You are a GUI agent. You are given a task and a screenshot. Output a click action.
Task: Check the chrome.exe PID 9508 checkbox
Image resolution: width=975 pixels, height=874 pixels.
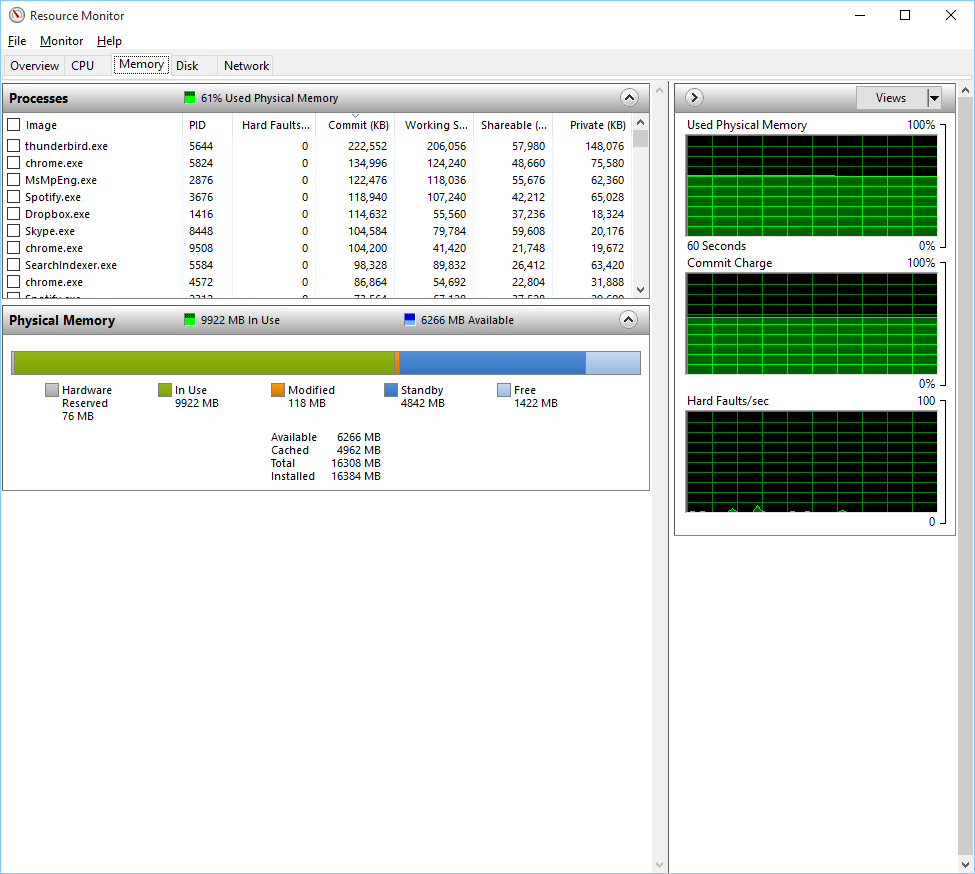click(x=14, y=247)
